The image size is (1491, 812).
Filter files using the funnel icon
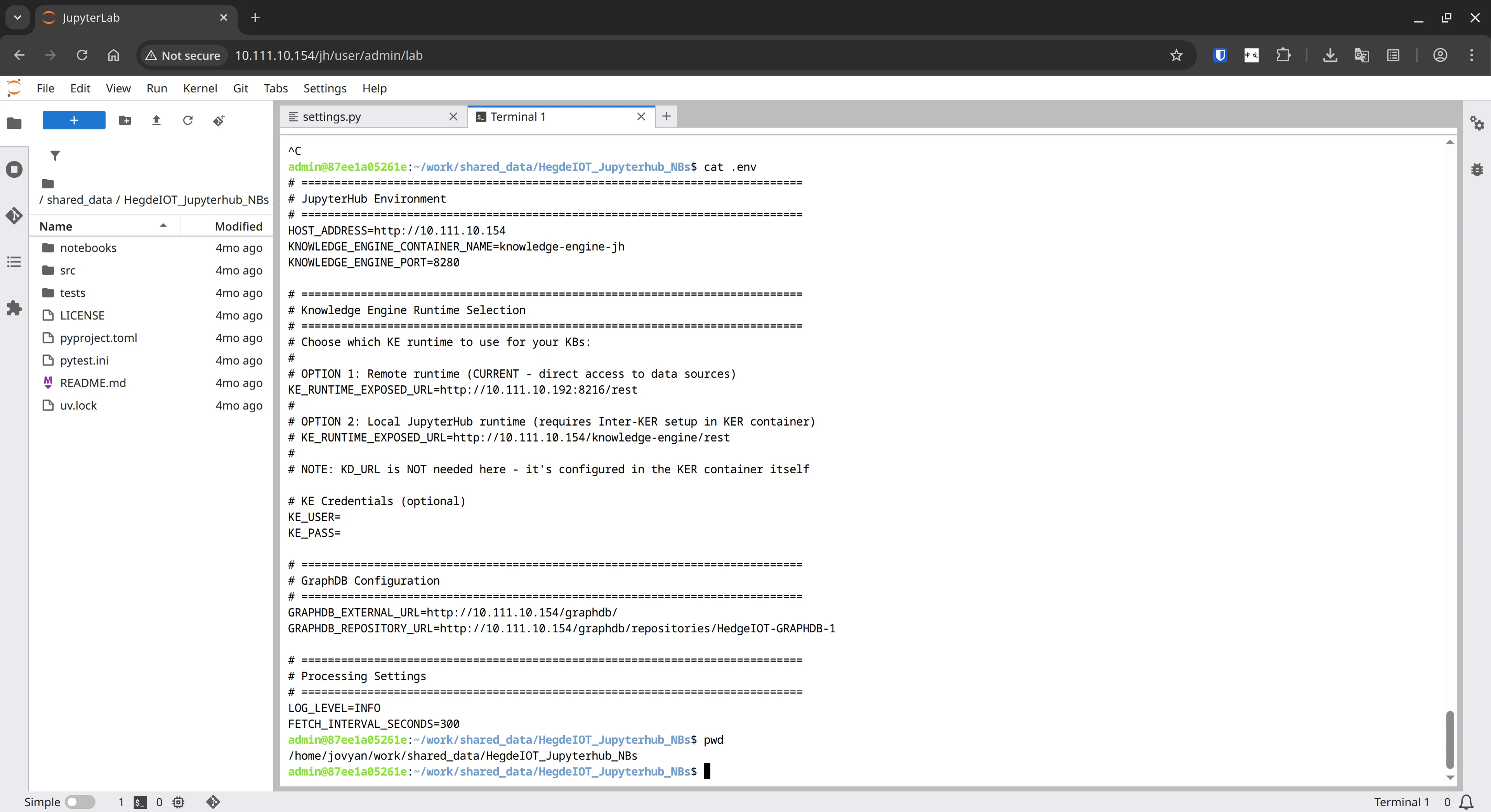pyautogui.click(x=56, y=156)
